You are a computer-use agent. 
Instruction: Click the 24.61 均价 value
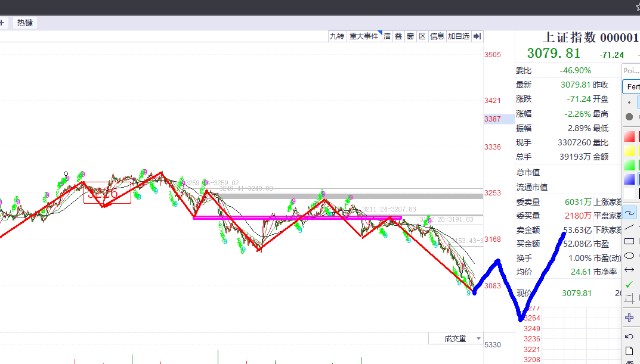pos(581,271)
